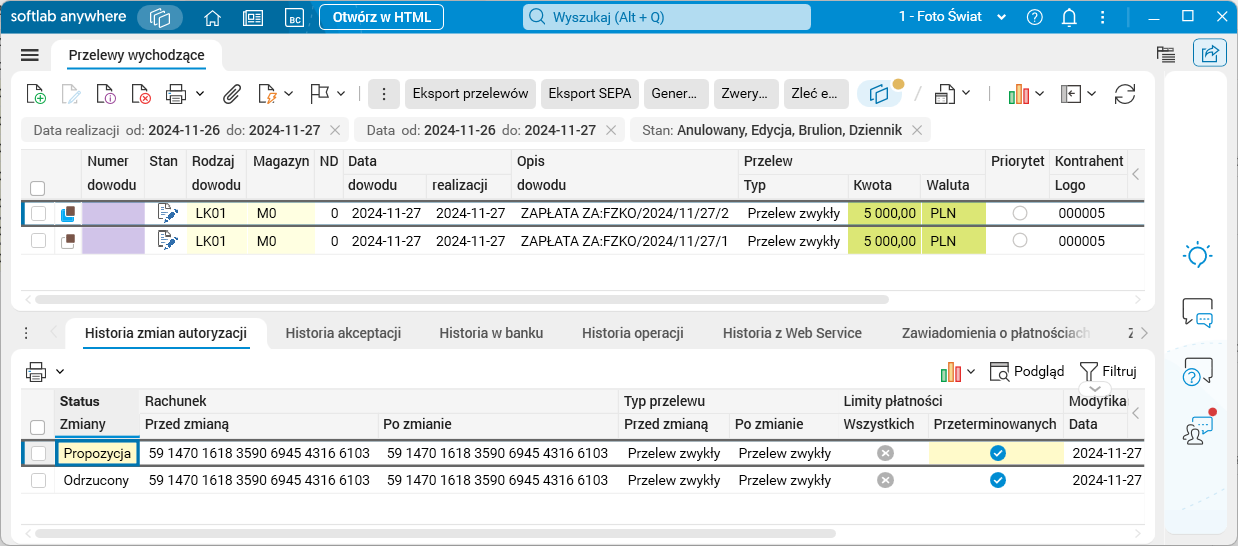Select all transfers header checkbox
The image size is (1238, 546).
(37, 188)
